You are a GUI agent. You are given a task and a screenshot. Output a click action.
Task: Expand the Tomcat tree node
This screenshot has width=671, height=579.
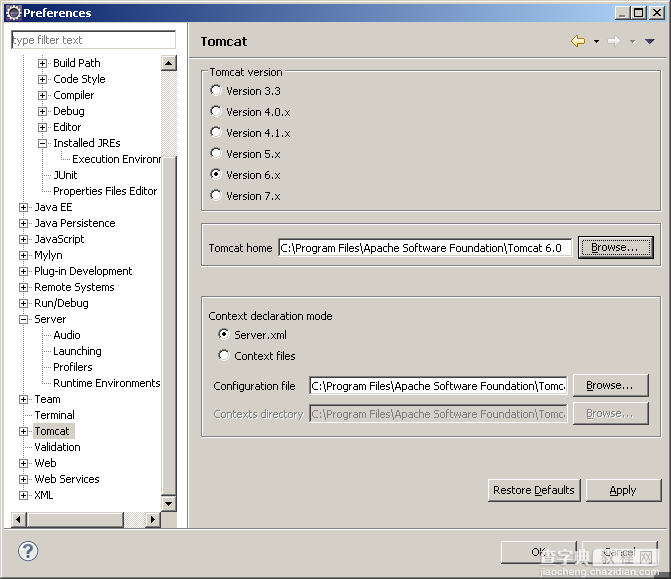click(24, 431)
